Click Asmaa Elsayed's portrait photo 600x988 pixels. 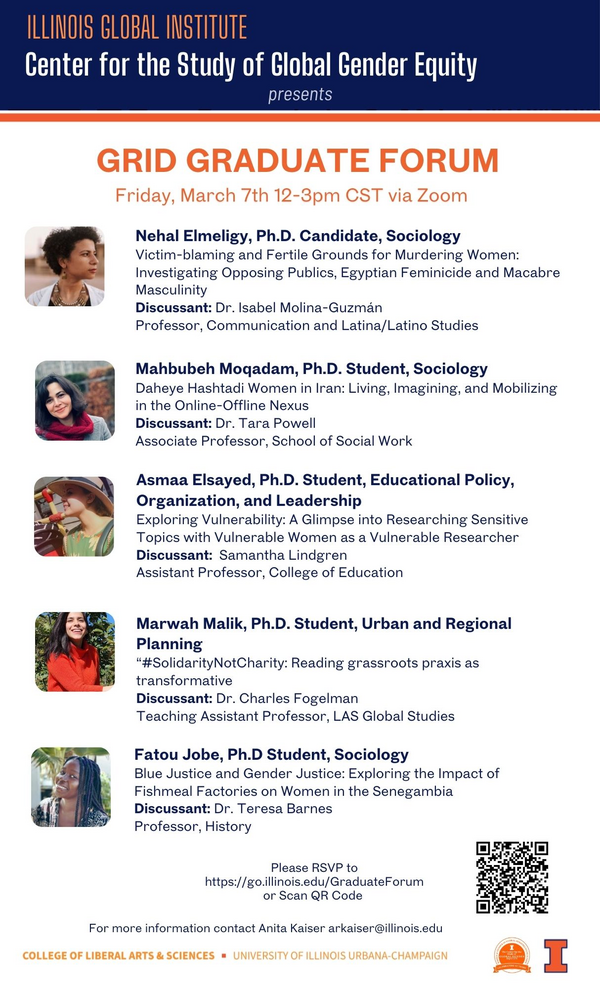74,516
